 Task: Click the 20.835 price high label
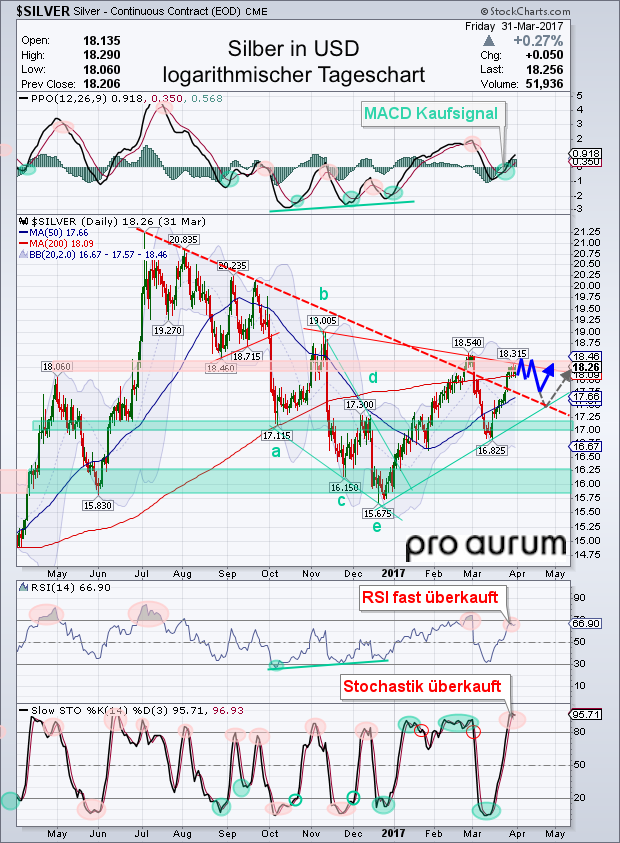[182, 240]
